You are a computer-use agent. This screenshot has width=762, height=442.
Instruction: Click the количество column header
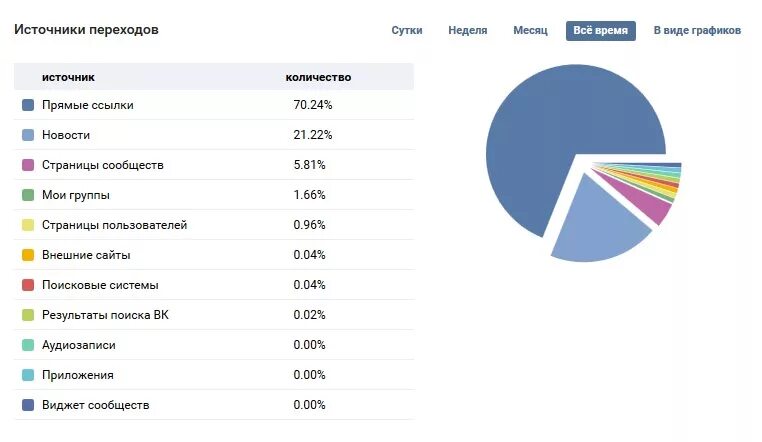(x=318, y=77)
